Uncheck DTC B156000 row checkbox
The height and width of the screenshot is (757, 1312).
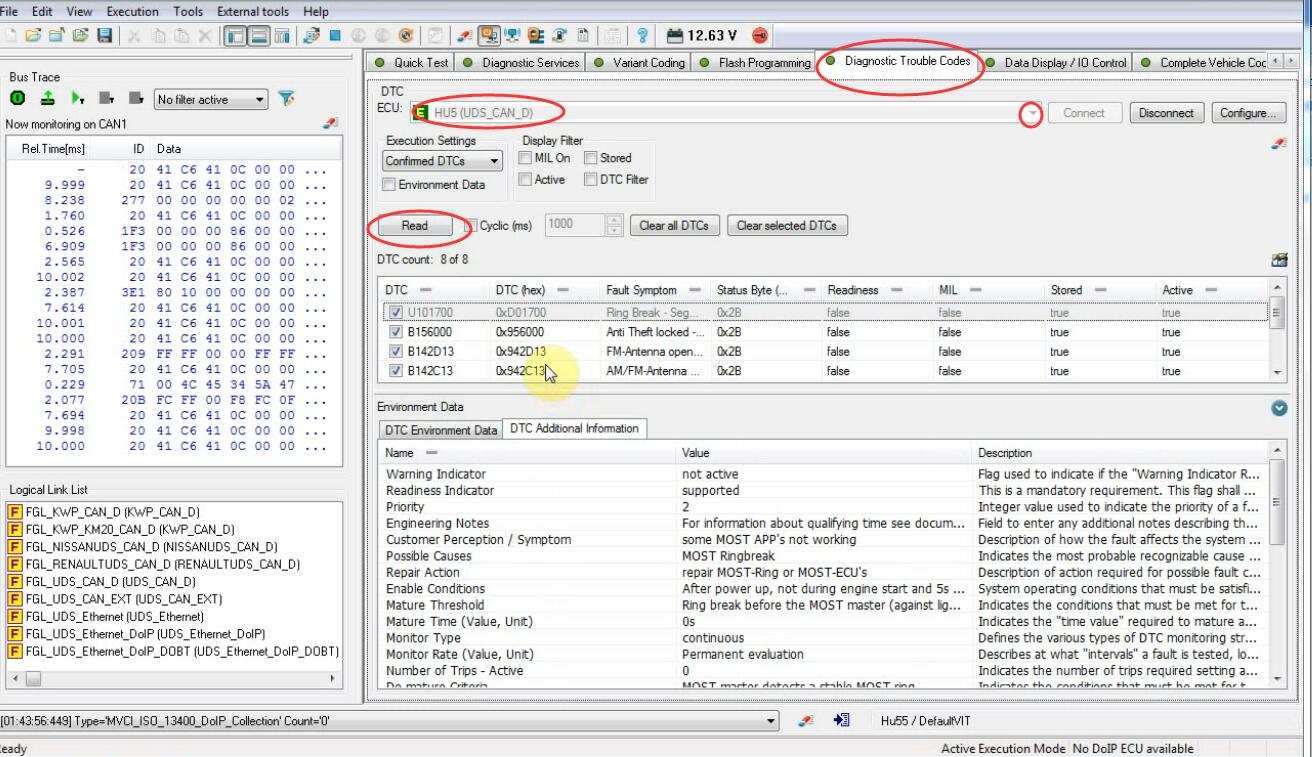click(396, 332)
